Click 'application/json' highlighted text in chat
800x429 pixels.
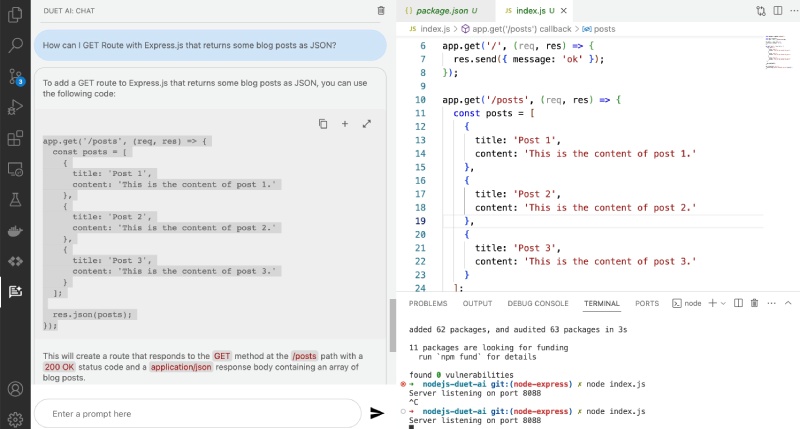coord(181,367)
